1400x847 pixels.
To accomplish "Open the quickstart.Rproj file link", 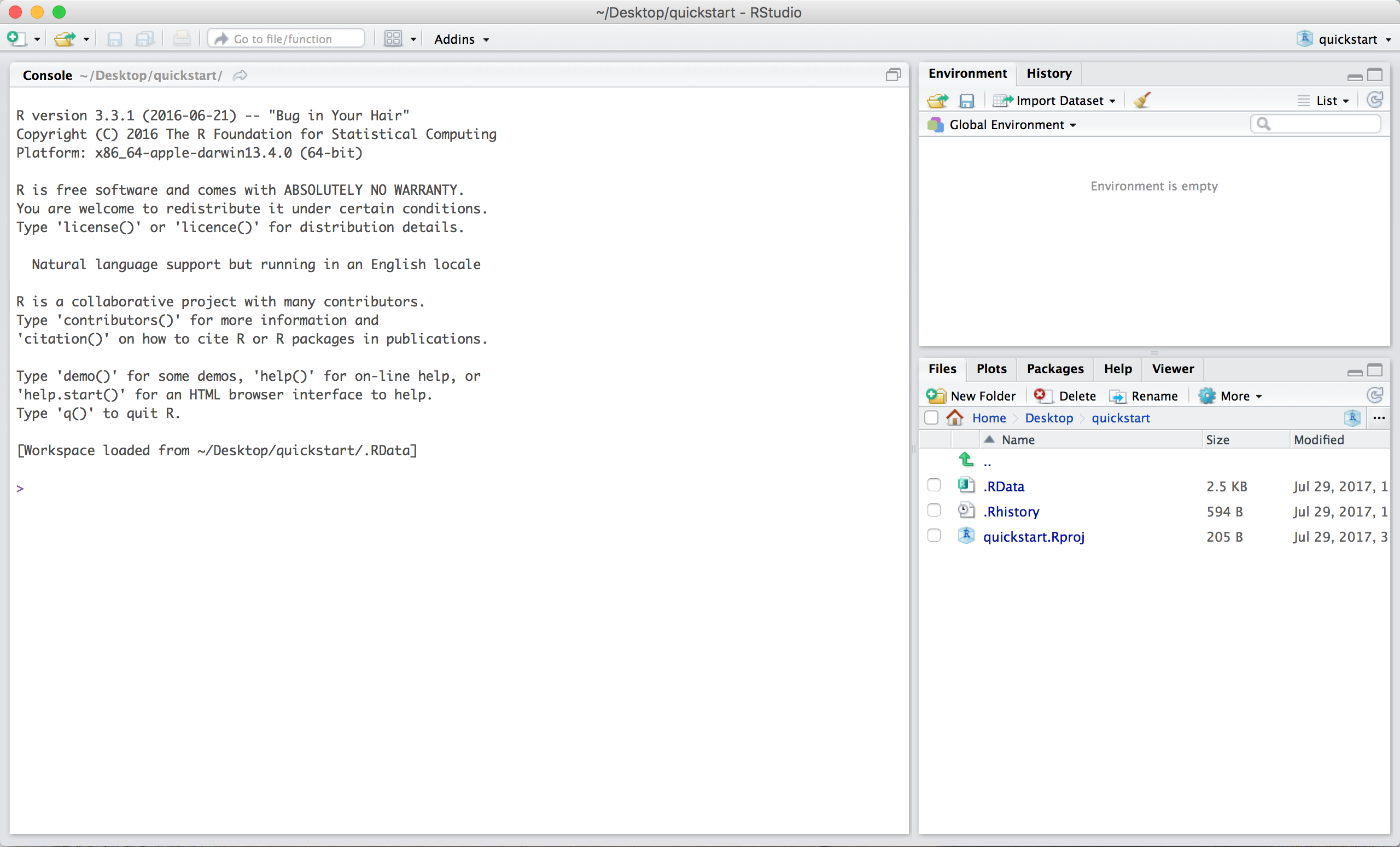I will (1033, 537).
